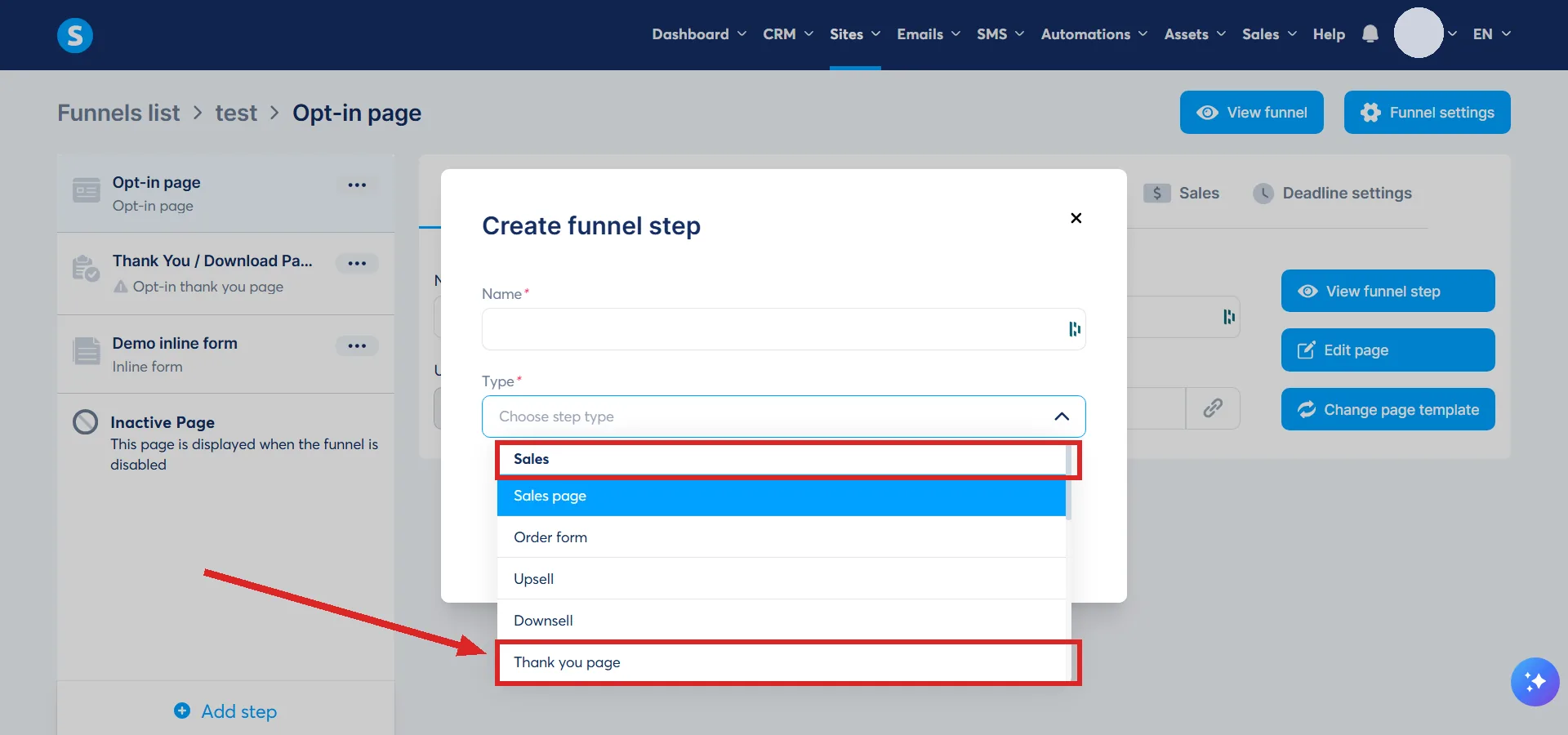The height and width of the screenshot is (735, 1568).
Task: Click the text icon in background field
Action: (x=1228, y=317)
